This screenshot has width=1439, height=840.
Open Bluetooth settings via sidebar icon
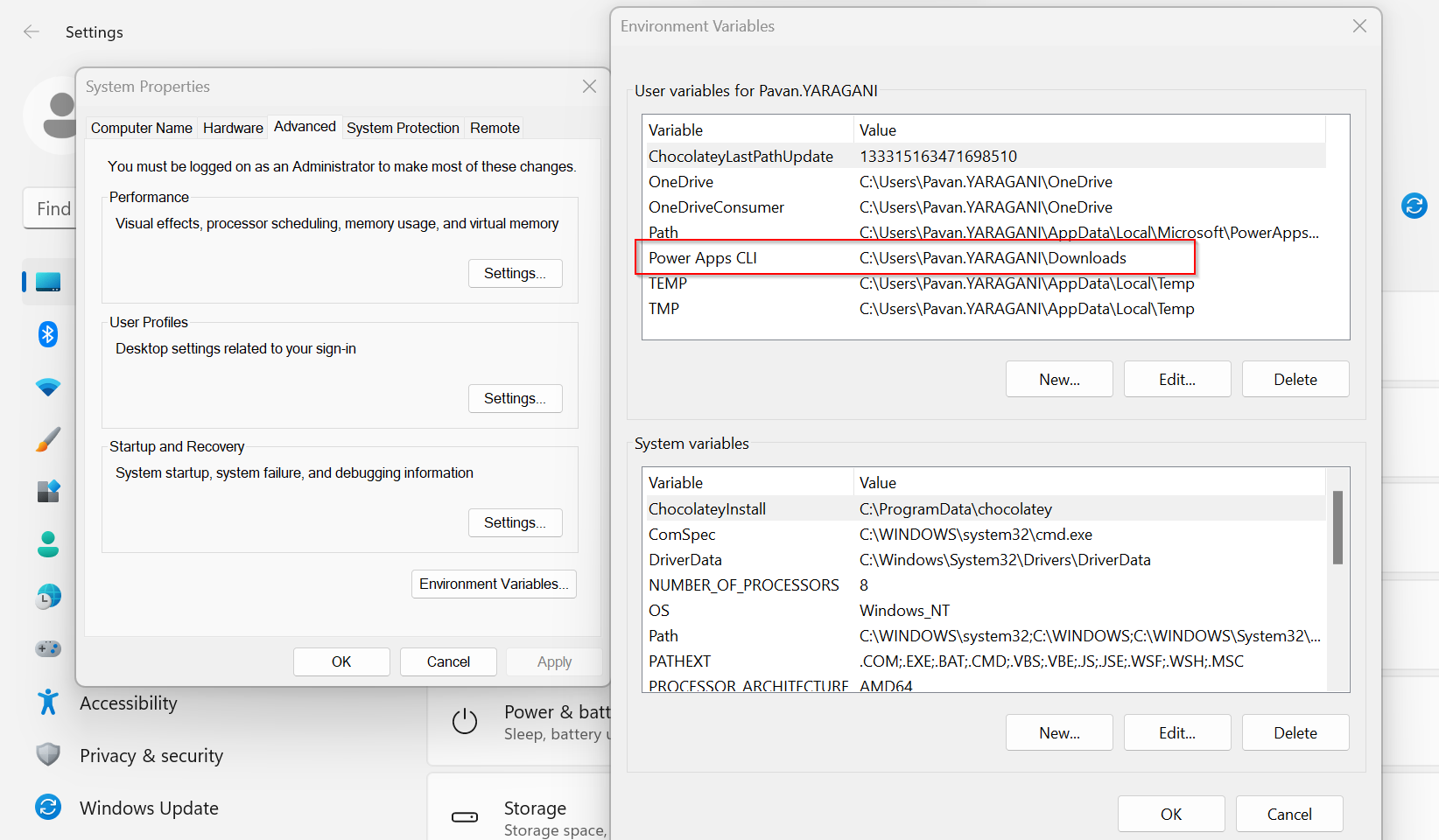click(x=48, y=334)
